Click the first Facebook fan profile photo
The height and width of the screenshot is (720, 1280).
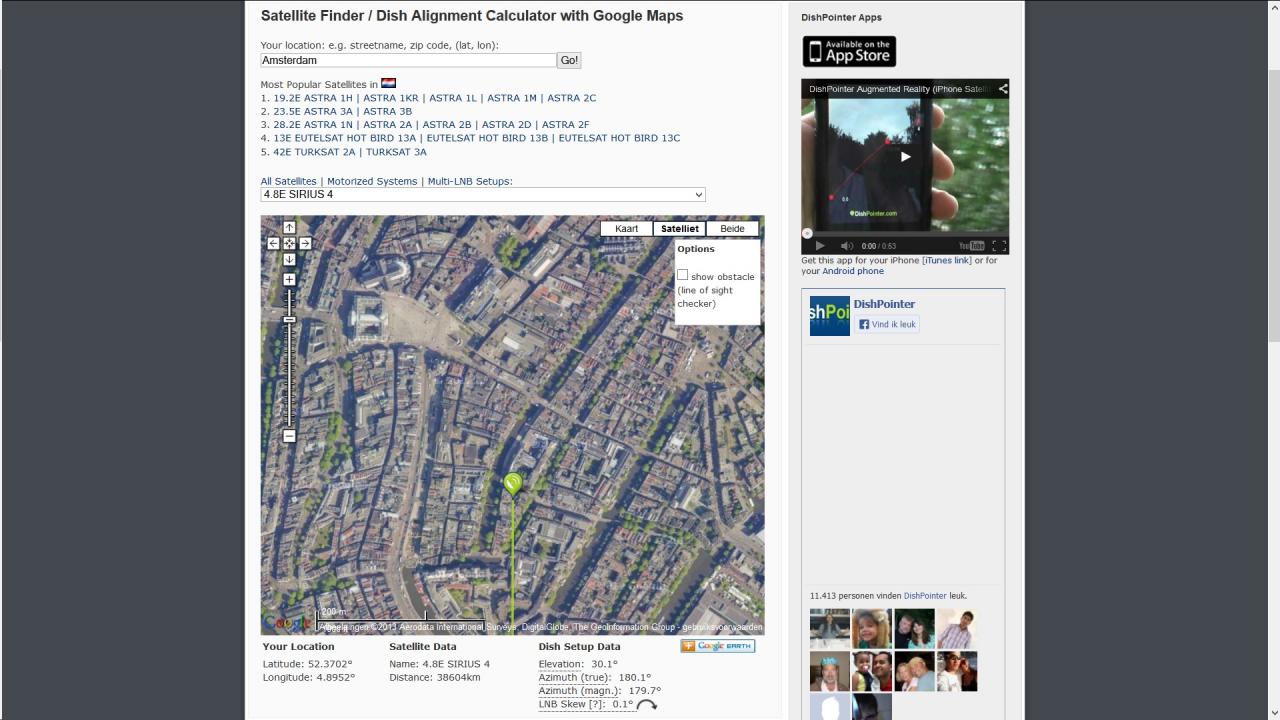point(829,629)
